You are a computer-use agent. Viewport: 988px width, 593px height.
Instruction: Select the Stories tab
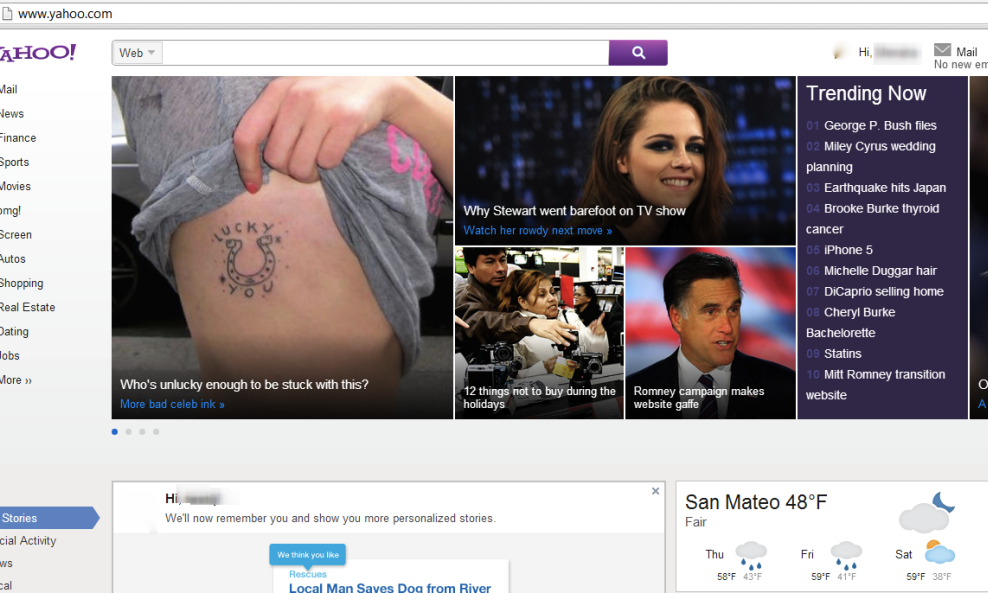tap(49, 518)
